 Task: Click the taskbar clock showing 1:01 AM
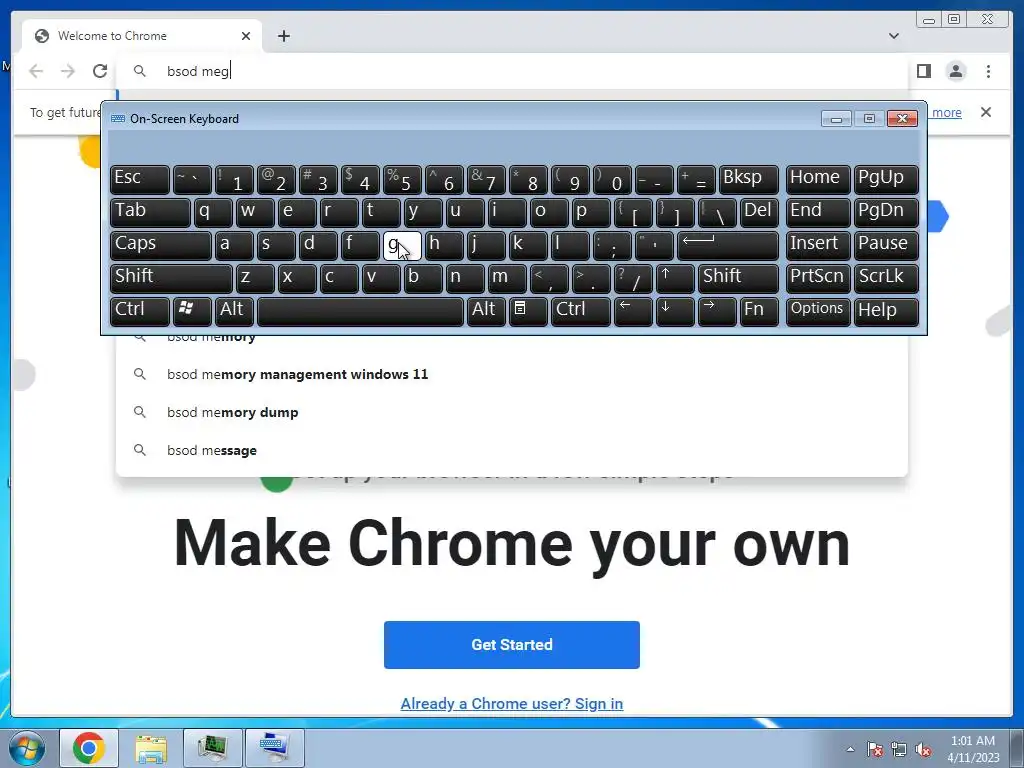click(x=973, y=749)
